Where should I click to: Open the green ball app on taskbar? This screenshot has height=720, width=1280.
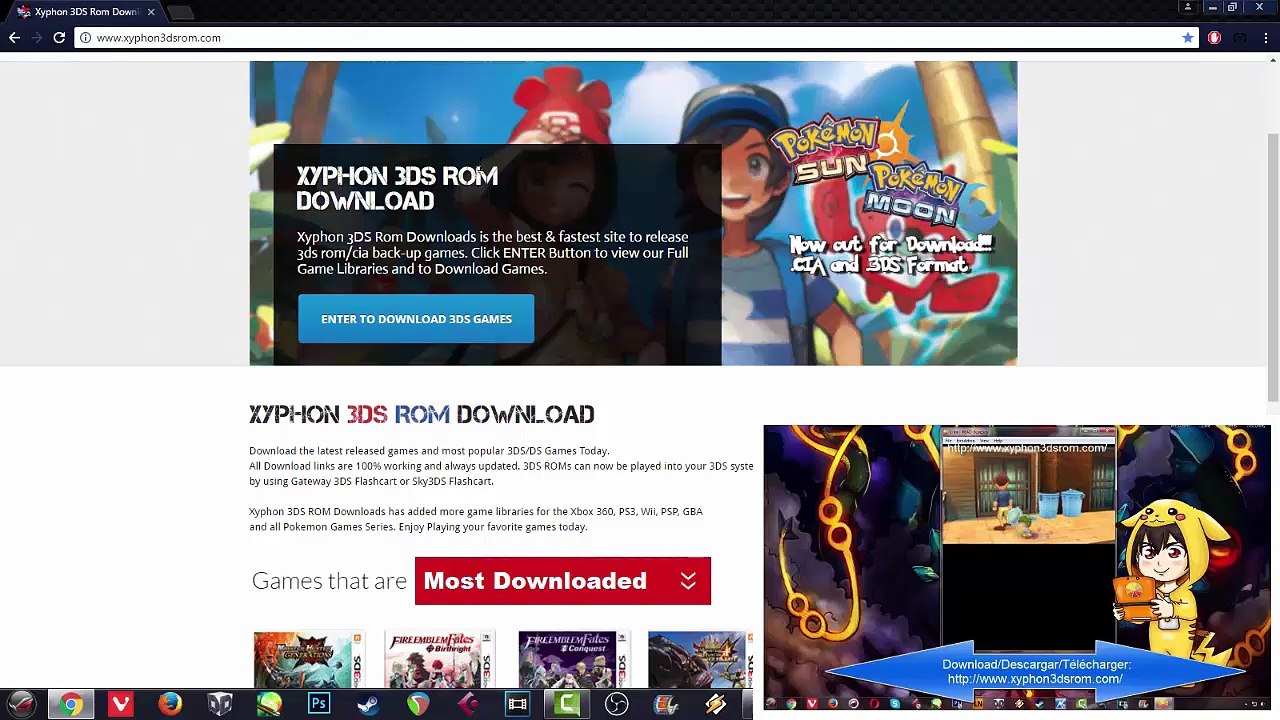(269, 705)
